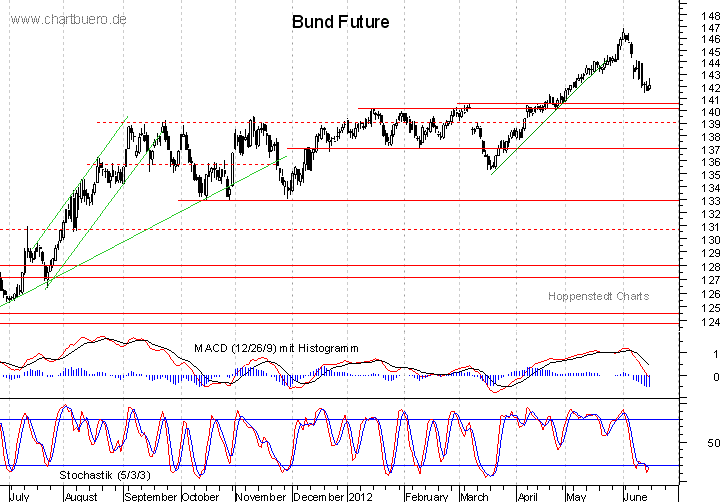This screenshot has width=723, height=502.
Task: Select the "October" axis label
Action: [x=201, y=496]
